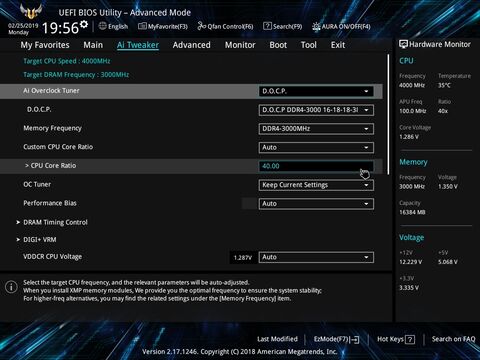Switch to the Boot tab

tap(278, 45)
